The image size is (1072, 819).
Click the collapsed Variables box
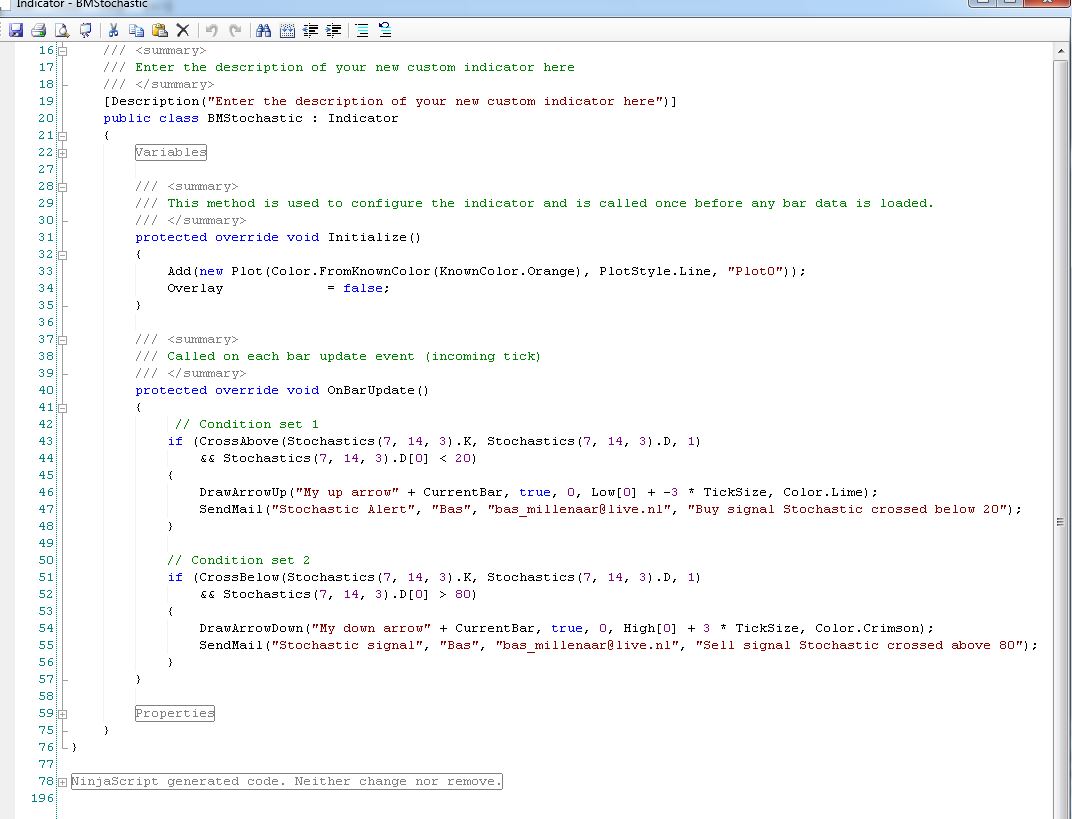coord(171,152)
